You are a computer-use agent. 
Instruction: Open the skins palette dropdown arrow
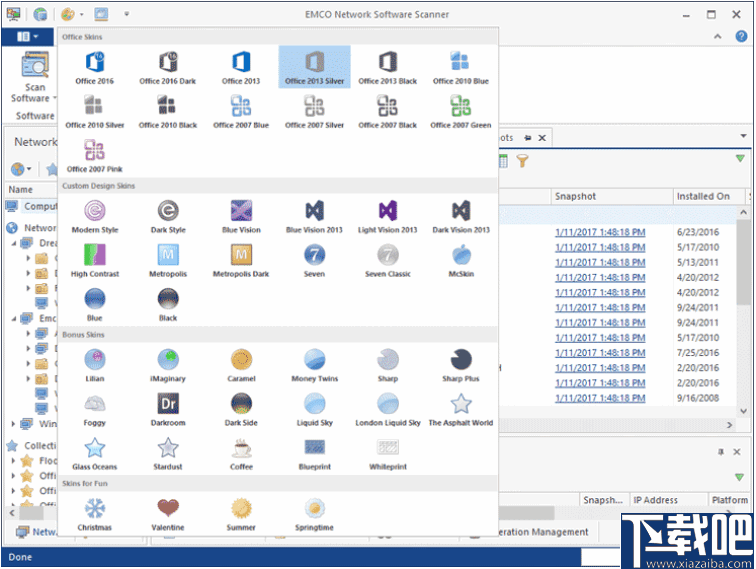click(x=81, y=14)
